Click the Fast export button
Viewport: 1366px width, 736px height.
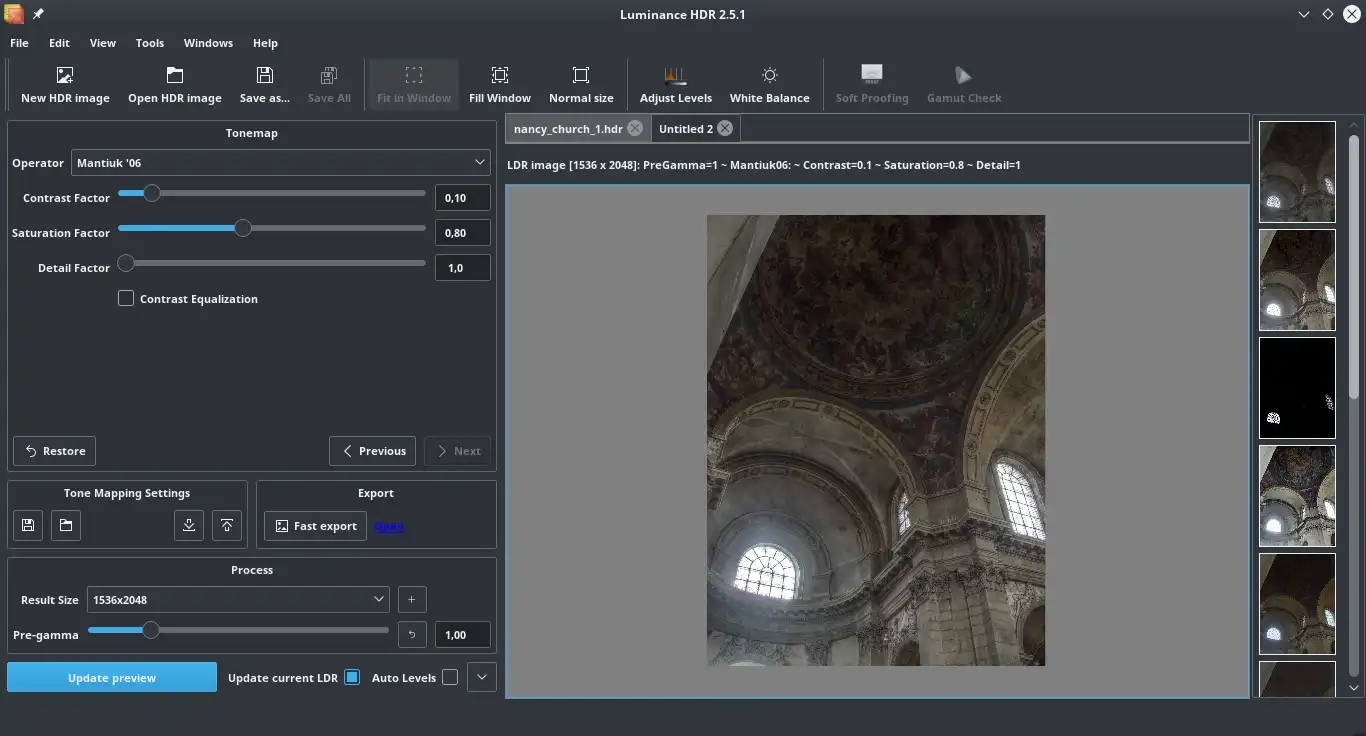coord(315,526)
